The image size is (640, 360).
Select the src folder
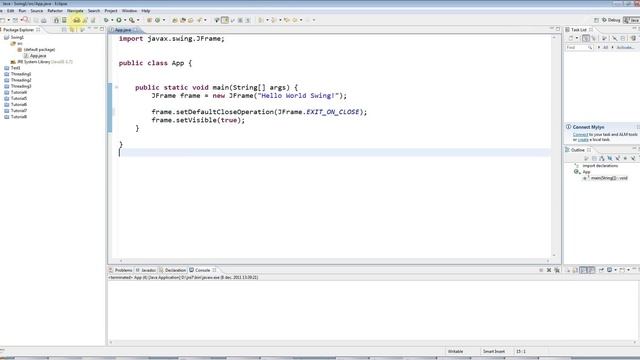tap(17, 43)
